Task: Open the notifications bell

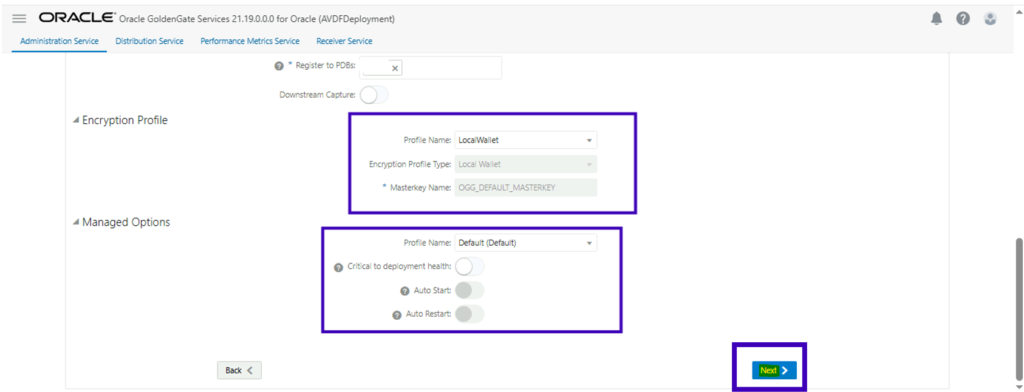Action: 936,19
